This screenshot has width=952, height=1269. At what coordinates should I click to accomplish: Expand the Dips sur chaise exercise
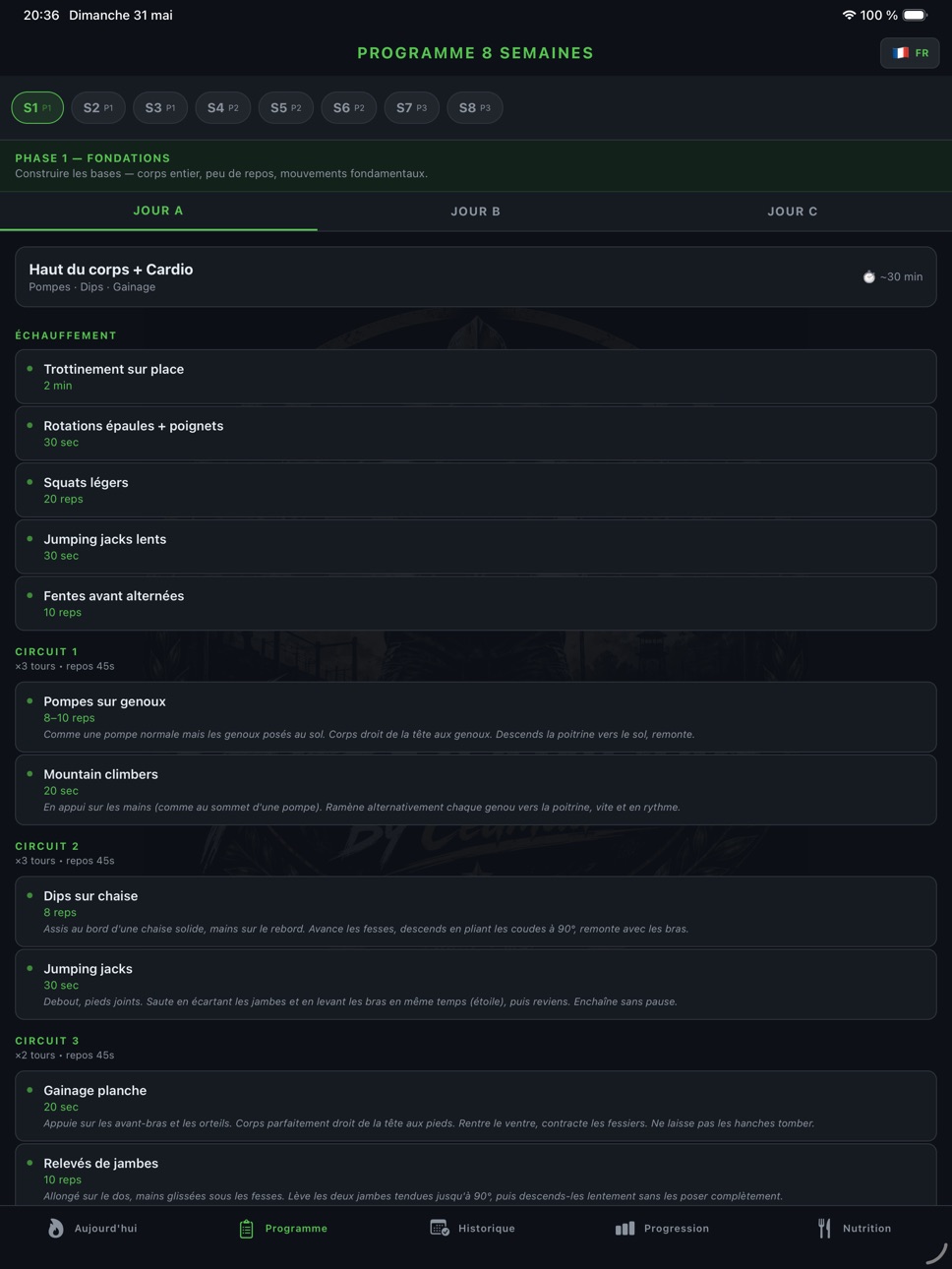click(476, 912)
